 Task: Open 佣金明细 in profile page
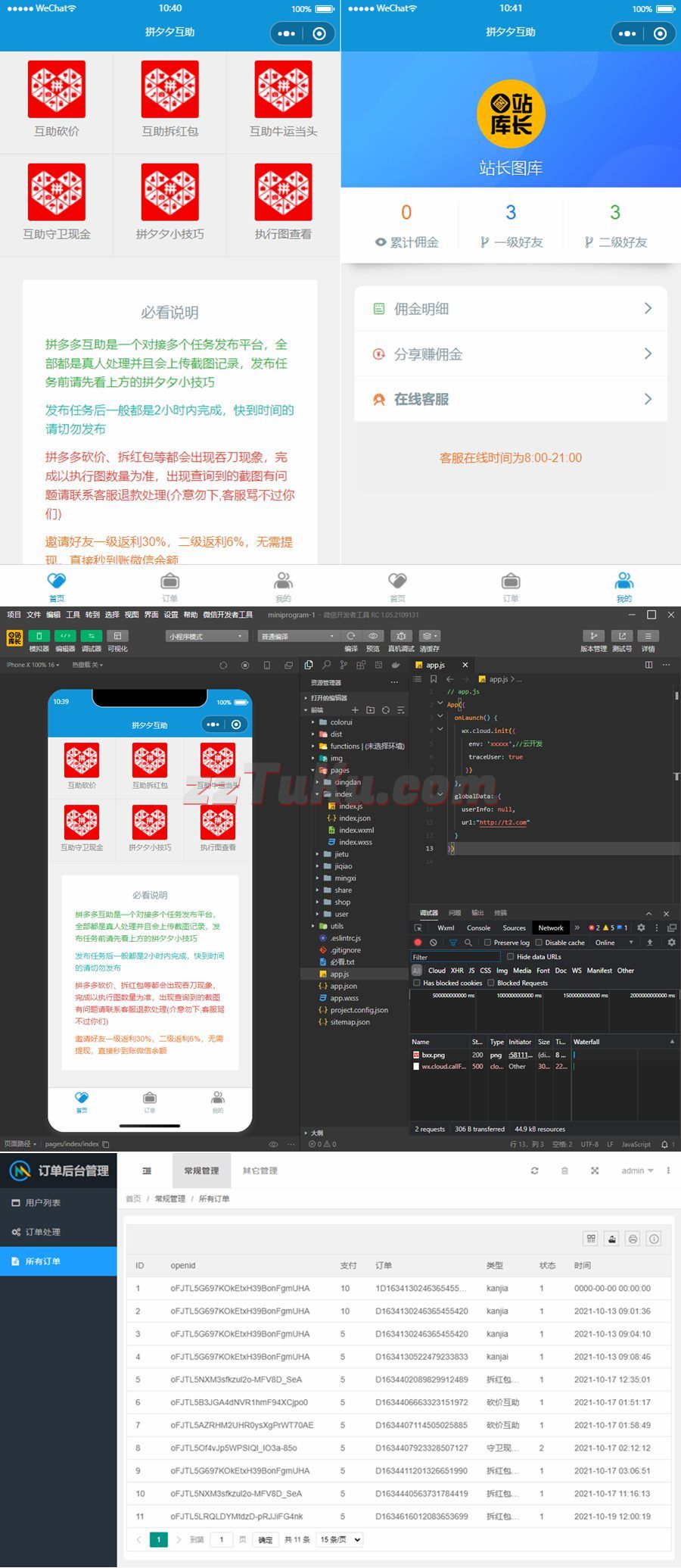511,309
